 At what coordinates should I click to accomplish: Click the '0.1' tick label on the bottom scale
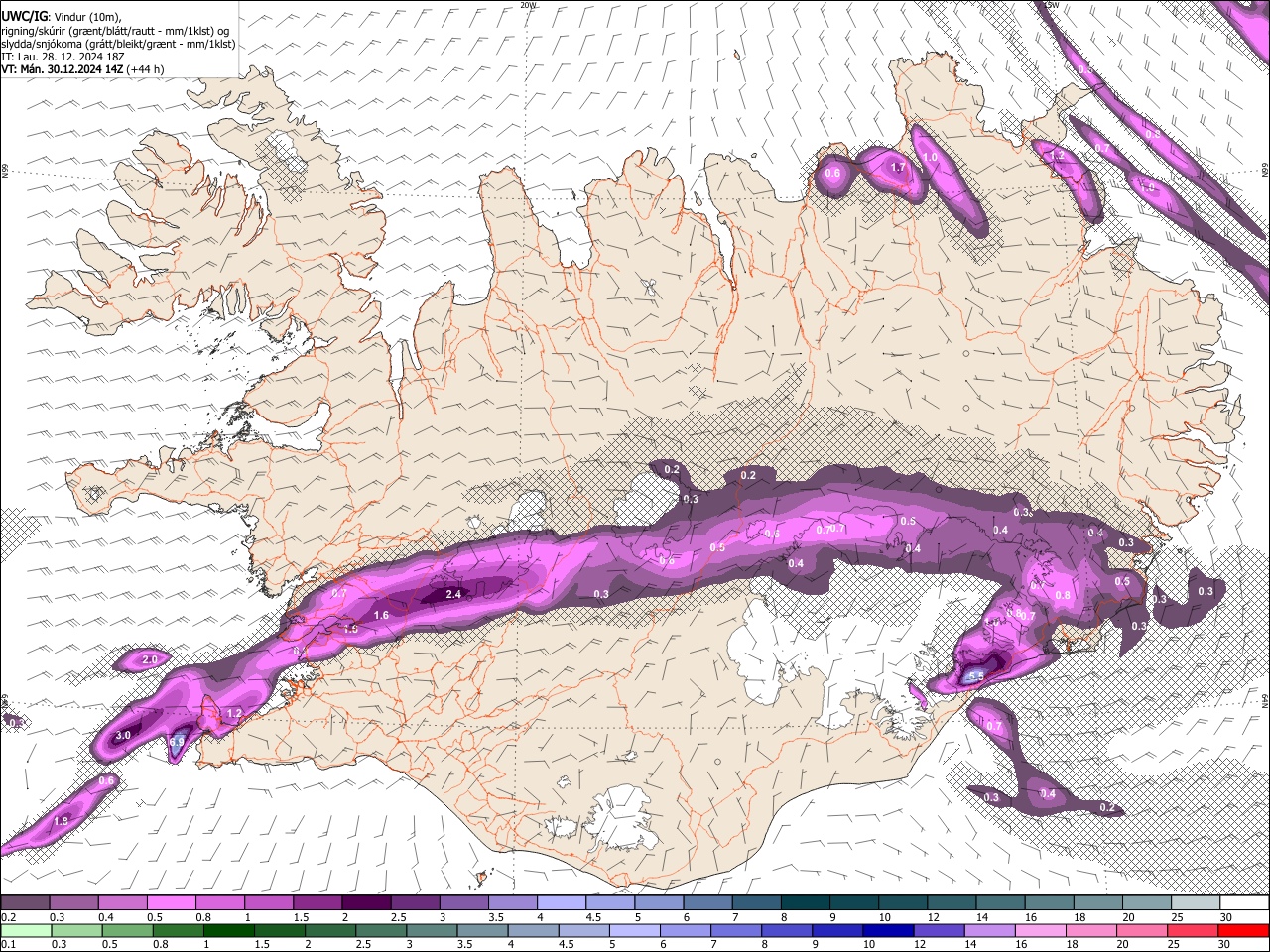pyautogui.click(x=9, y=944)
